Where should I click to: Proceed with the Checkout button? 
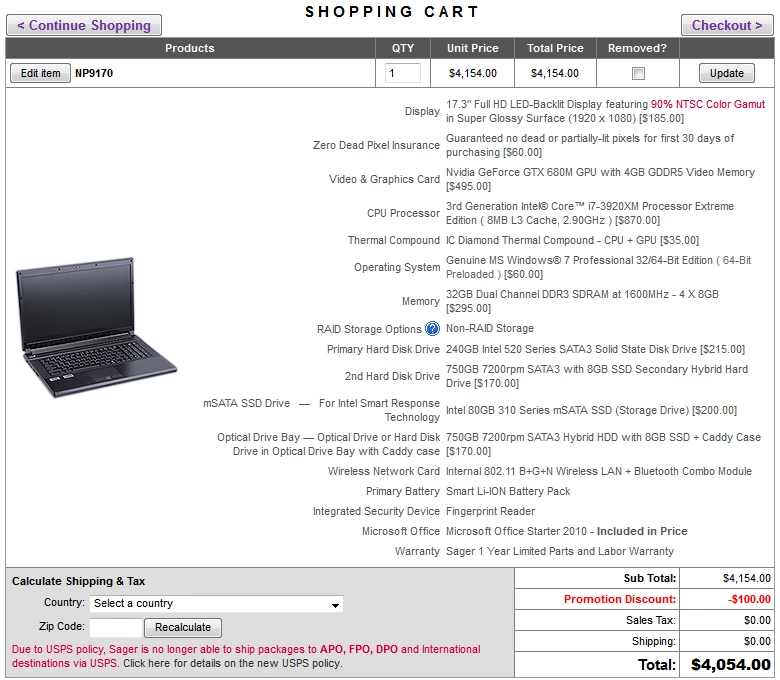click(x=727, y=25)
